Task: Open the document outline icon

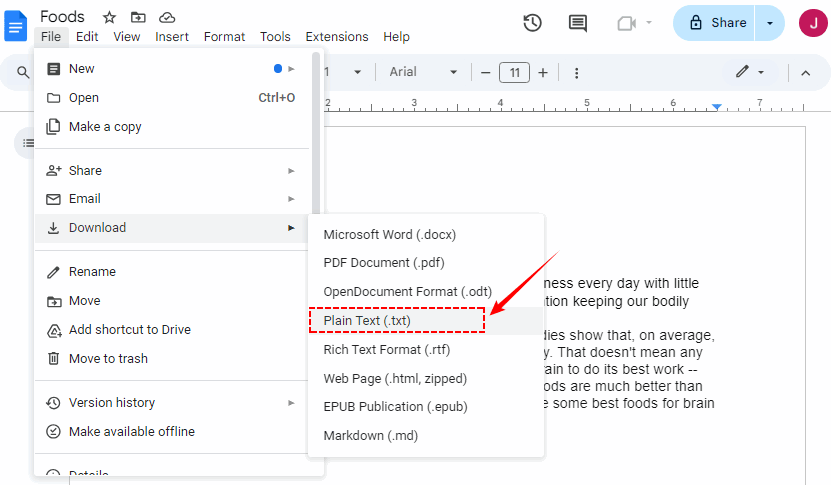Action: pyautogui.click(x=26, y=143)
